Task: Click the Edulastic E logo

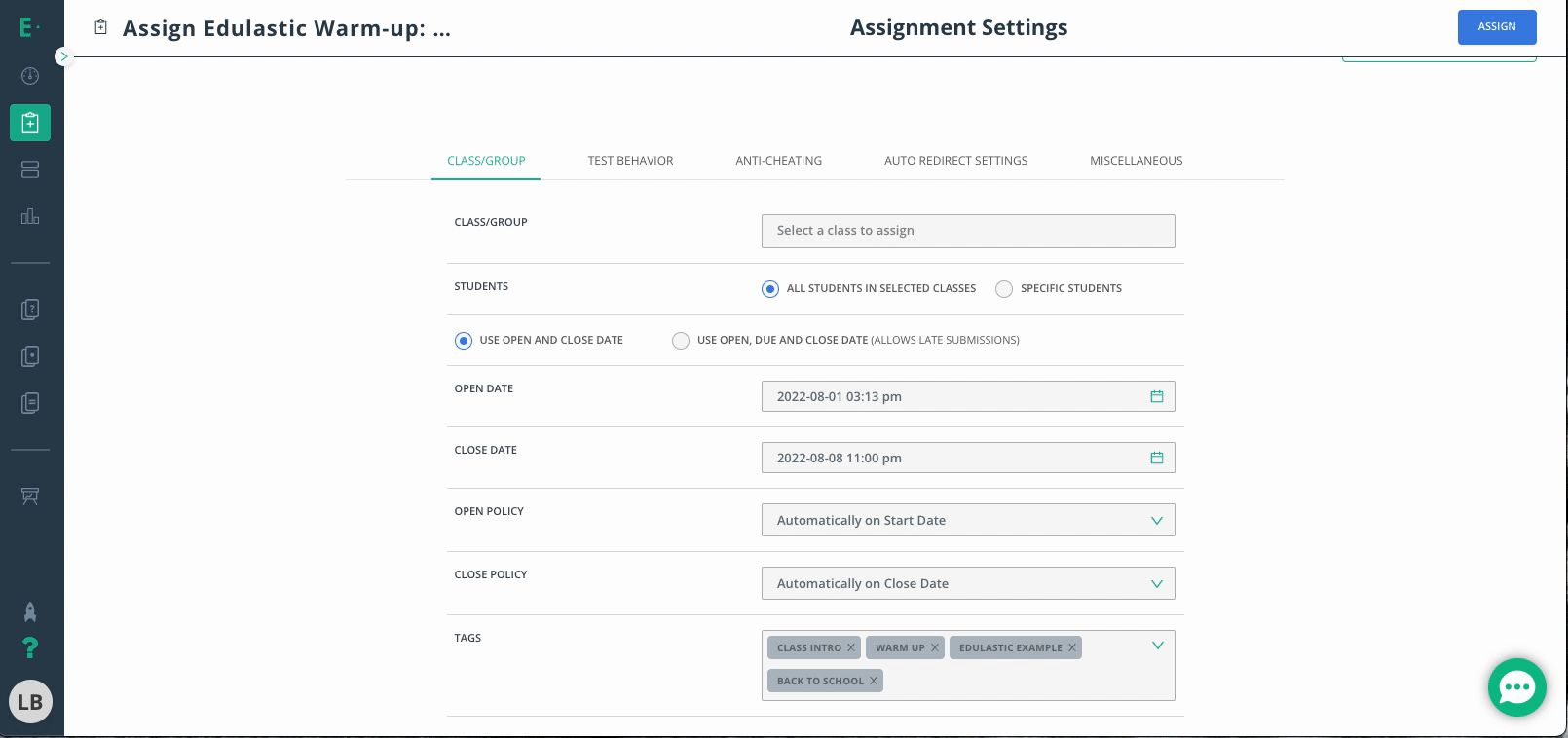Action: point(29,28)
